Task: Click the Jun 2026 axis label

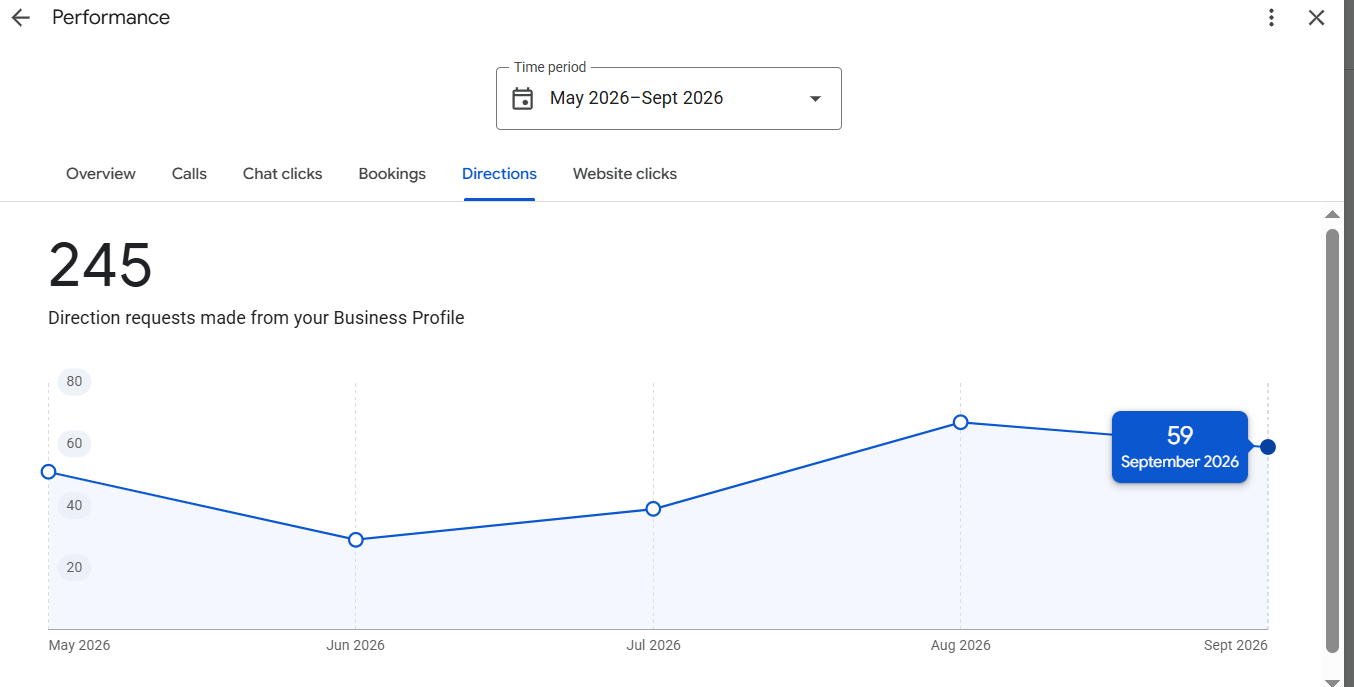Action: (356, 645)
